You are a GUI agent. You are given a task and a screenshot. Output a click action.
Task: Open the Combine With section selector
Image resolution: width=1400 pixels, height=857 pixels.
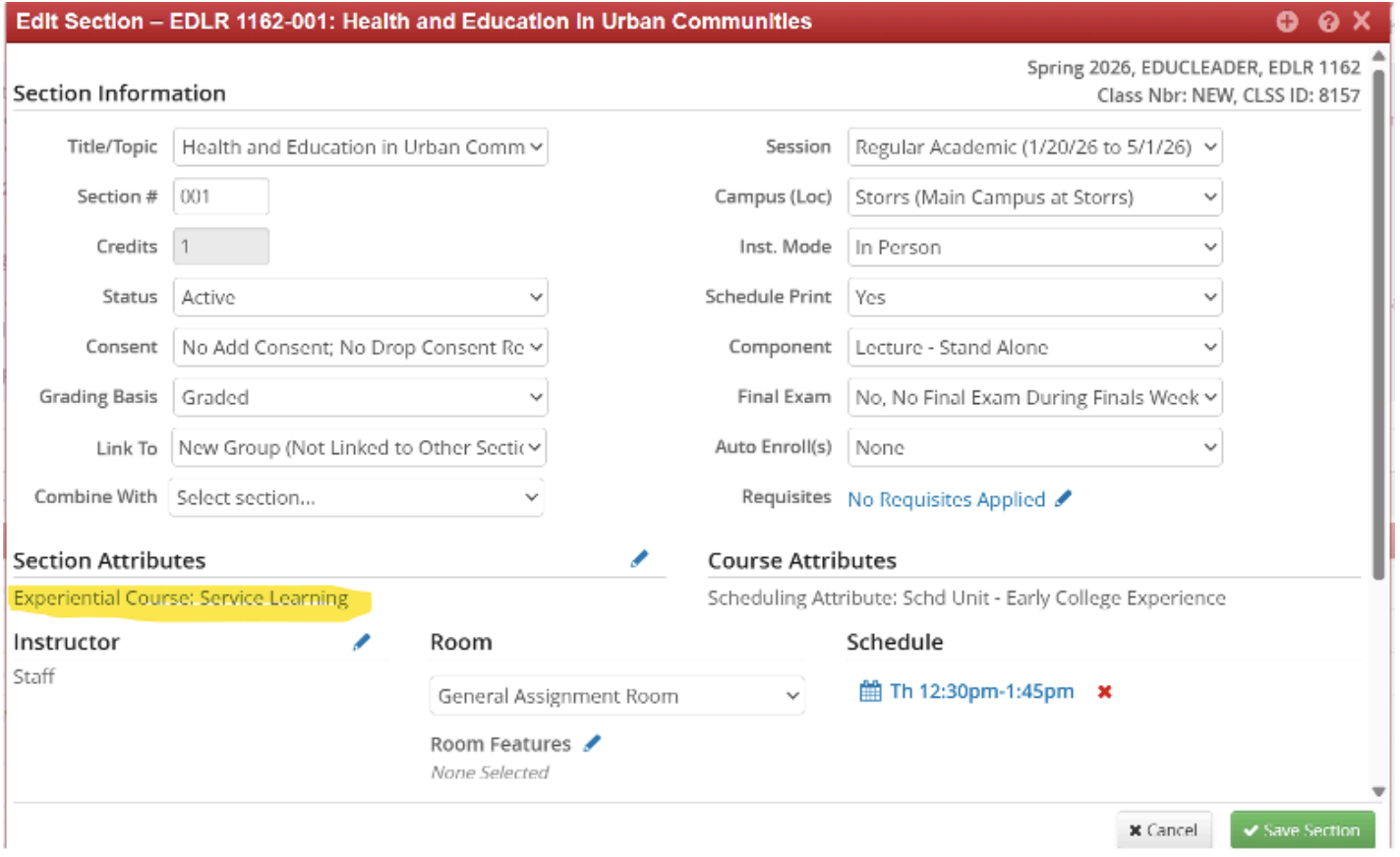point(356,497)
